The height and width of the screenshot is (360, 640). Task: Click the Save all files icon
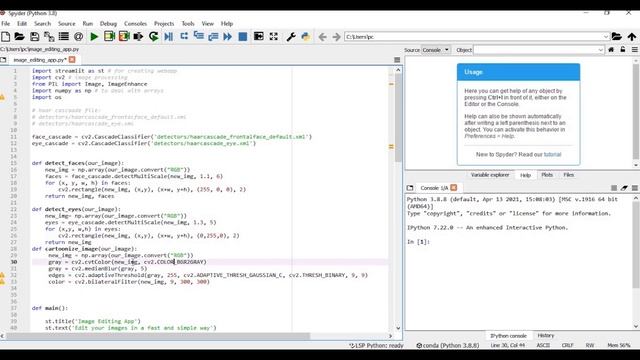(x=49, y=37)
